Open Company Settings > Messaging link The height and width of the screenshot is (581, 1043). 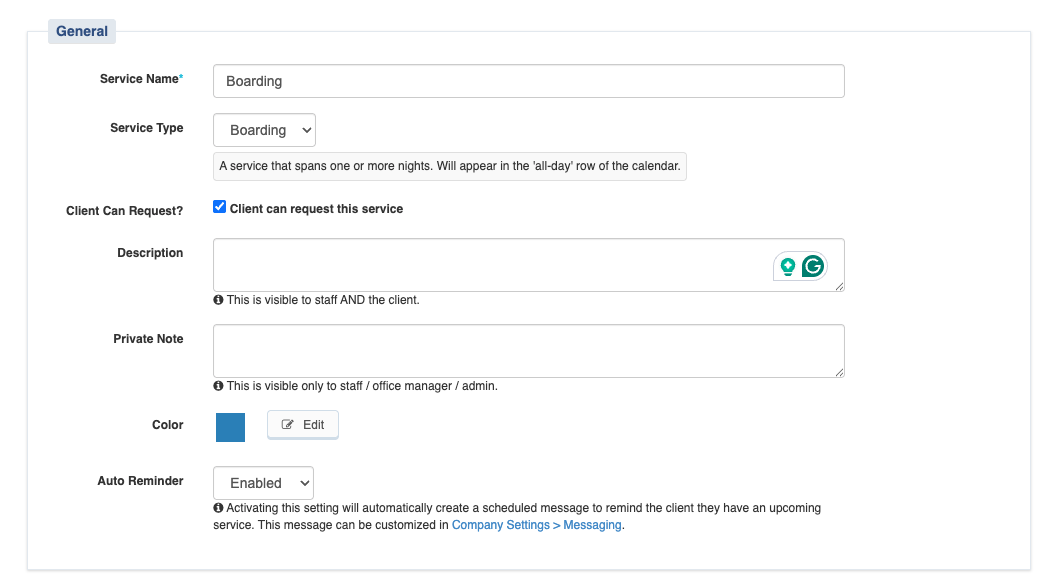point(537,525)
